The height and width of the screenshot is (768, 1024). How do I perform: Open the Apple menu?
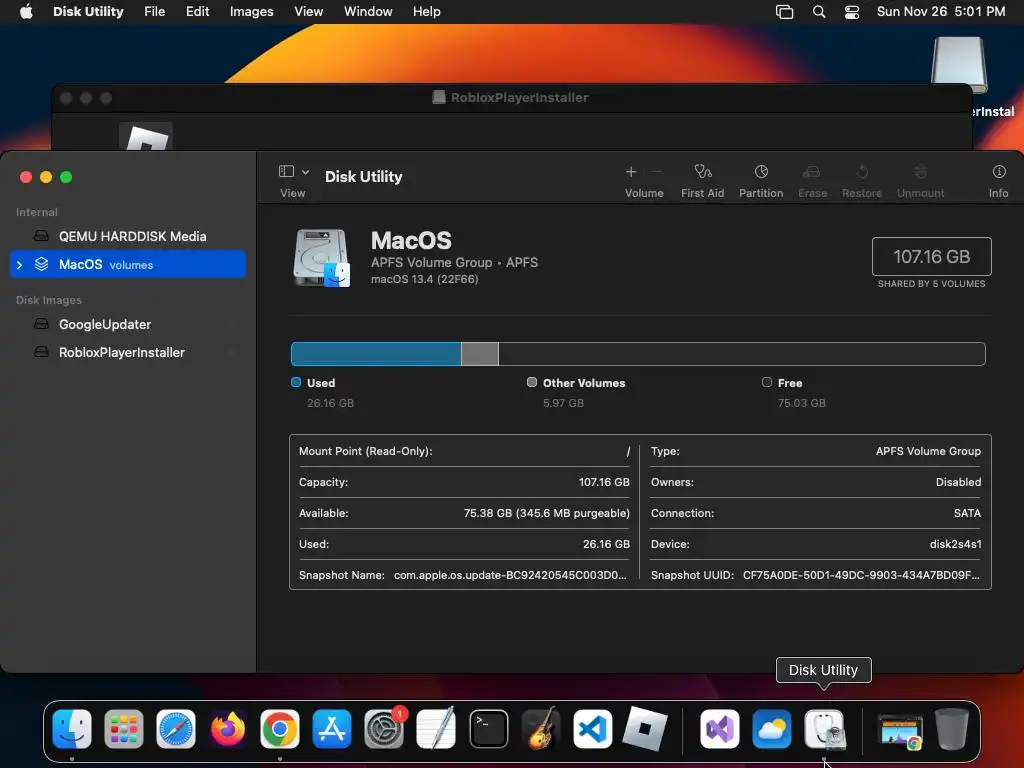[x=26, y=12]
